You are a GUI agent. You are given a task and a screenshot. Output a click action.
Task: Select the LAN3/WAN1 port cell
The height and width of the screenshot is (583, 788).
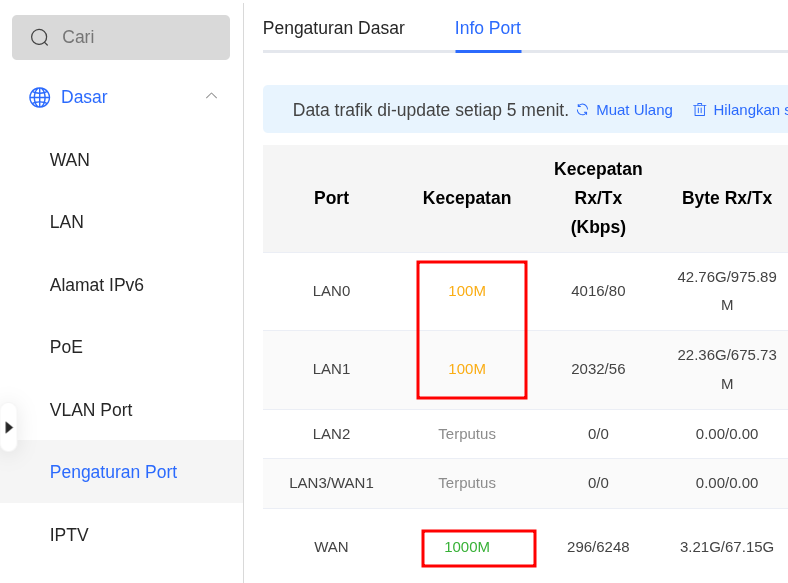click(x=331, y=483)
